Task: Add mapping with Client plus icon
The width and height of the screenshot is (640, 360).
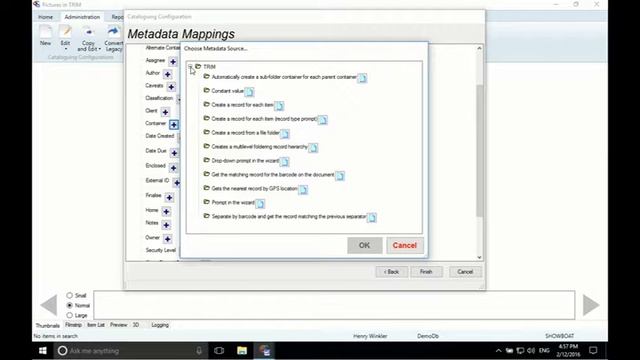Action: [x=165, y=112]
